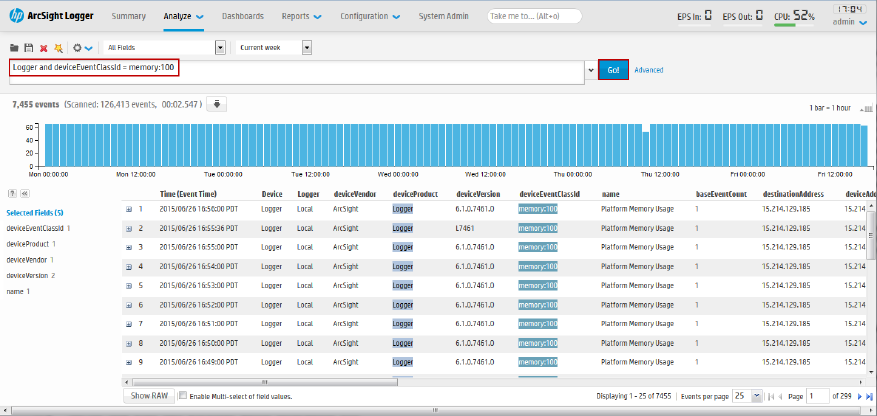Image resolution: width=877 pixels, height=416 pixels.
Task: Click the load saved search folder icon
Action: [x=14, y=48]
